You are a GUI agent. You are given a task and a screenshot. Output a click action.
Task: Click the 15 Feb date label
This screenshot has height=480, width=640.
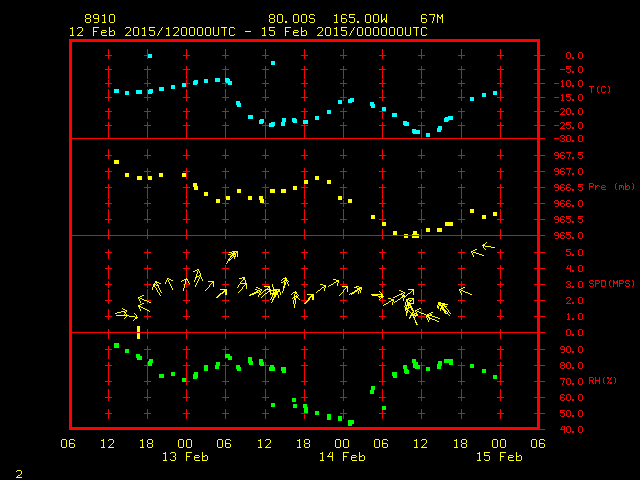click(499, 457)
